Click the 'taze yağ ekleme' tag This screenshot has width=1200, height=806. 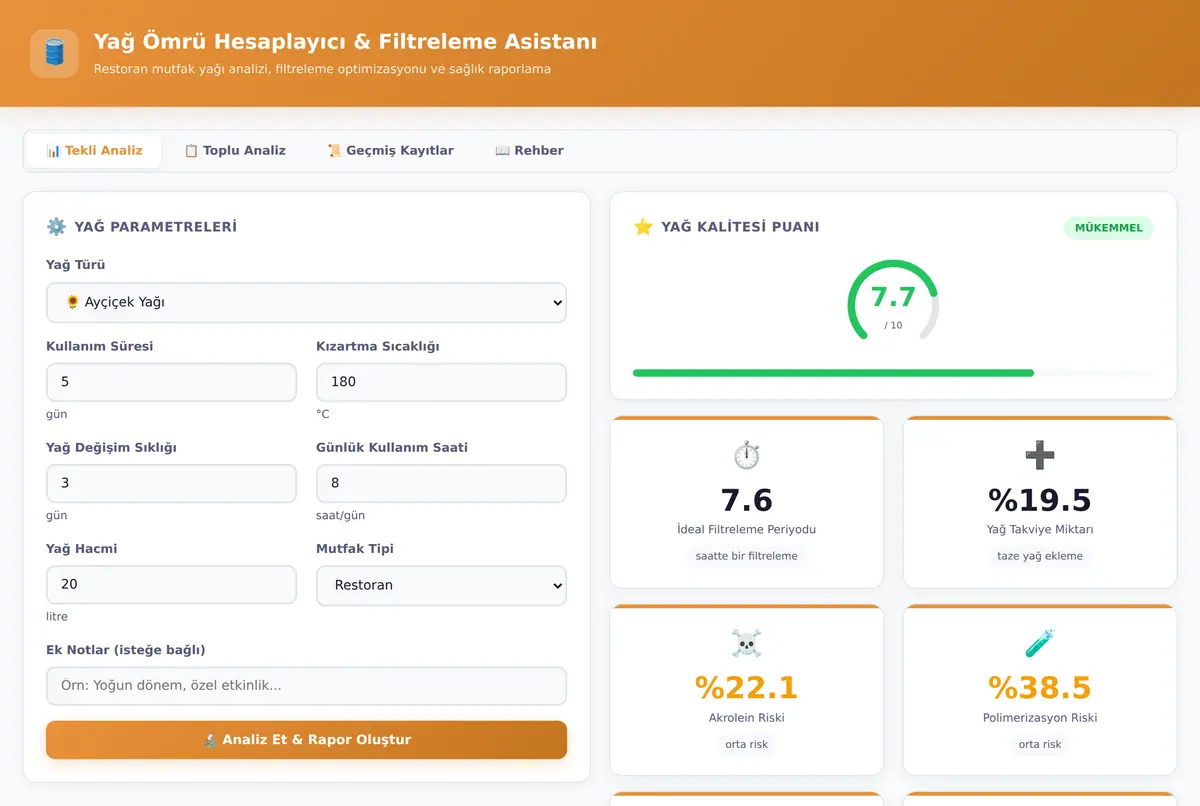(1040, 556)
